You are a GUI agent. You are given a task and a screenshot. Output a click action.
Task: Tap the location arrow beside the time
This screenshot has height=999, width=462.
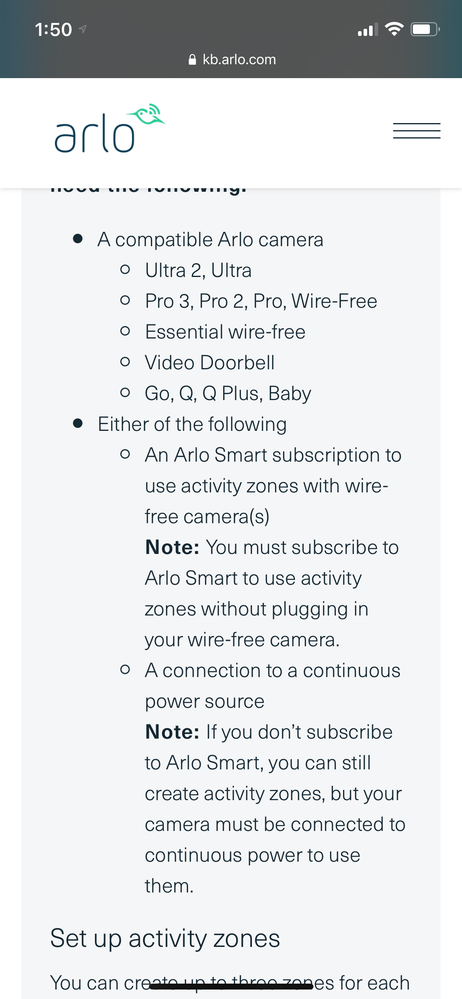(83, 29)
